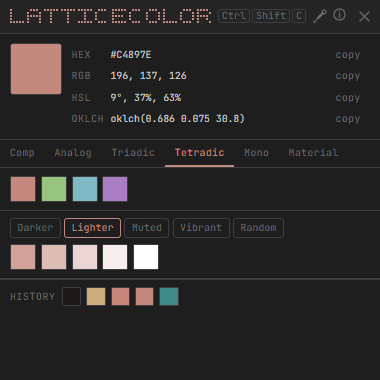Image resolution: width=380 pixels, height=380 pixels.
Task: Restore the black history color
Action: [x=71, y=297]
